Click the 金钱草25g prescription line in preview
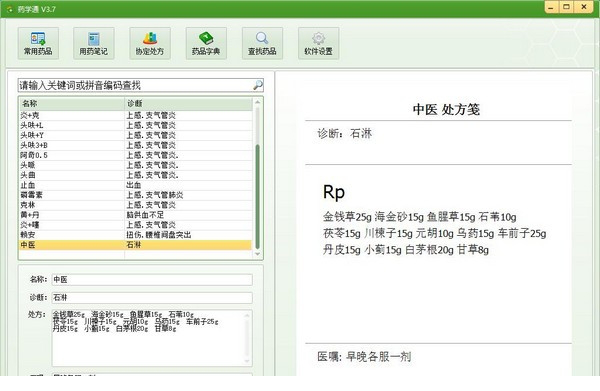The width and height of the screenshot is (600, 391). coord(419,217)
